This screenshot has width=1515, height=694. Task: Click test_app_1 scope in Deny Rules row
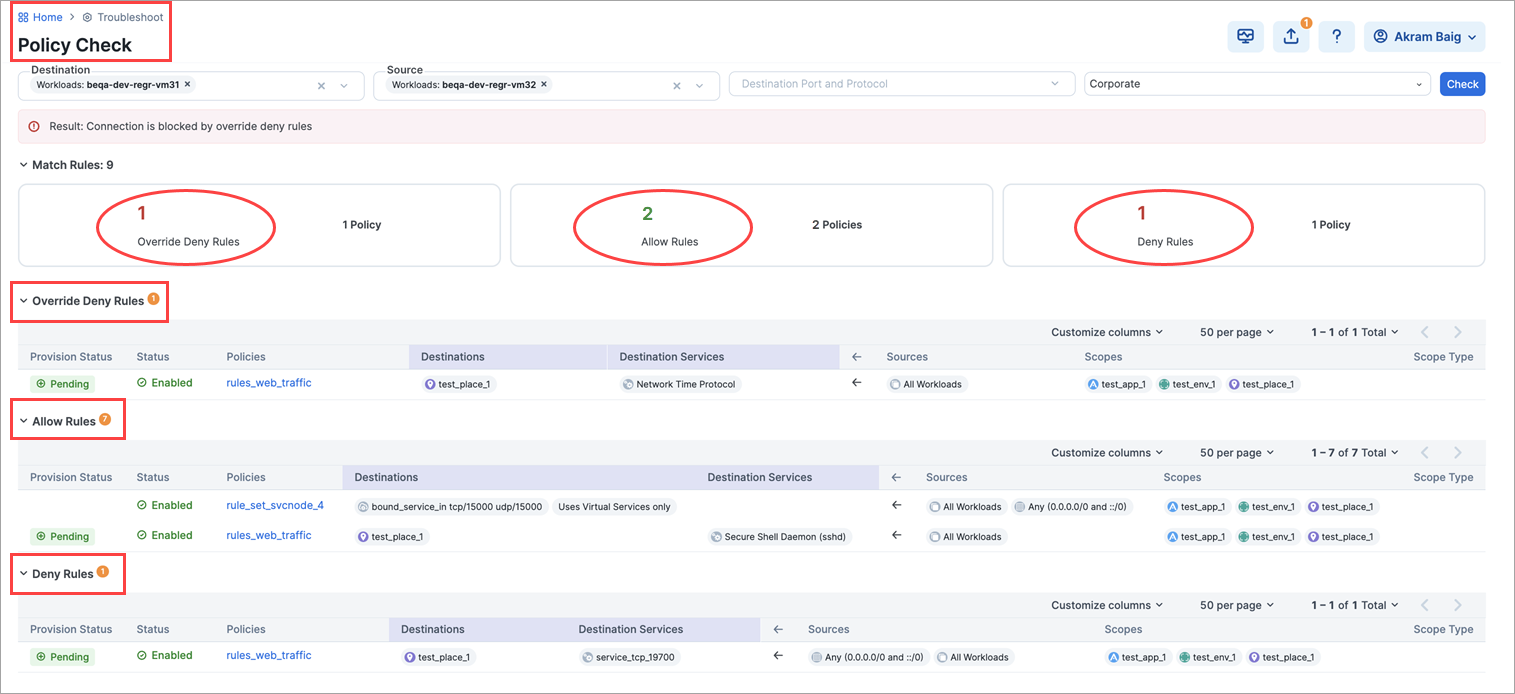click(x=1140, y=657)
